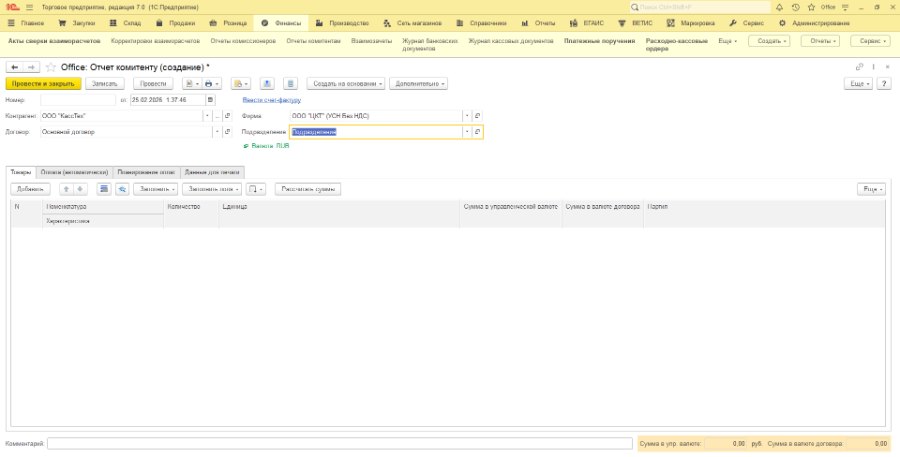900x457 pixels.
Task: Open the Продажи section
Action: 176,24
